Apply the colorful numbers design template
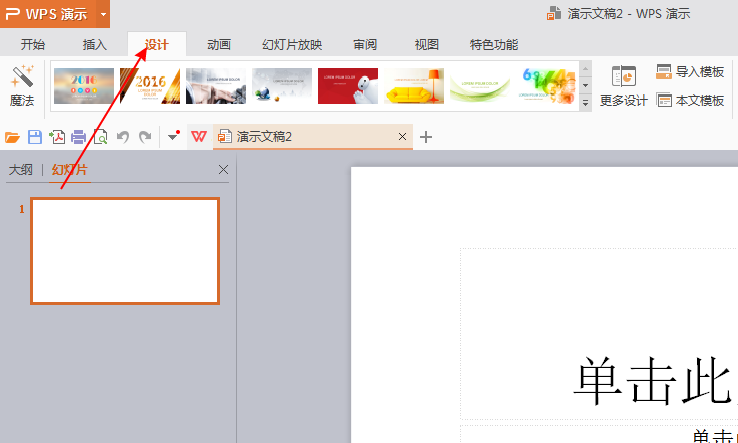This screenshot has width=738, height=443. click(546, 86)
